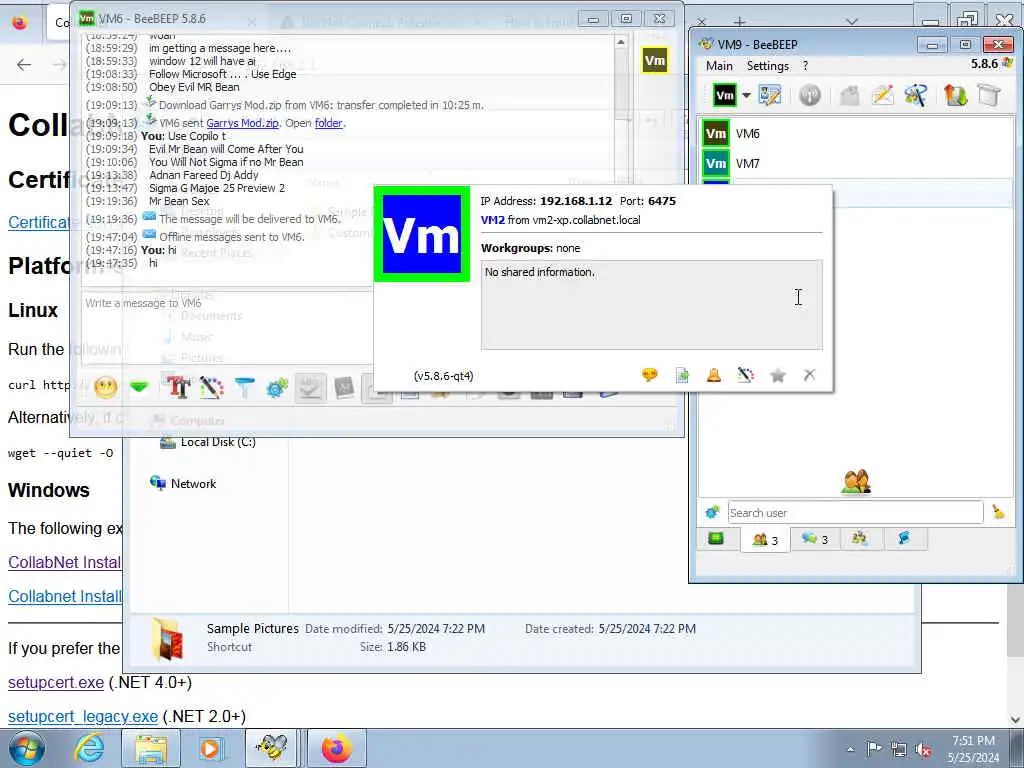Pick text color with chat toolbar palette icon
This screenshot has height=768, width=1024.
[x=212, y=388]
